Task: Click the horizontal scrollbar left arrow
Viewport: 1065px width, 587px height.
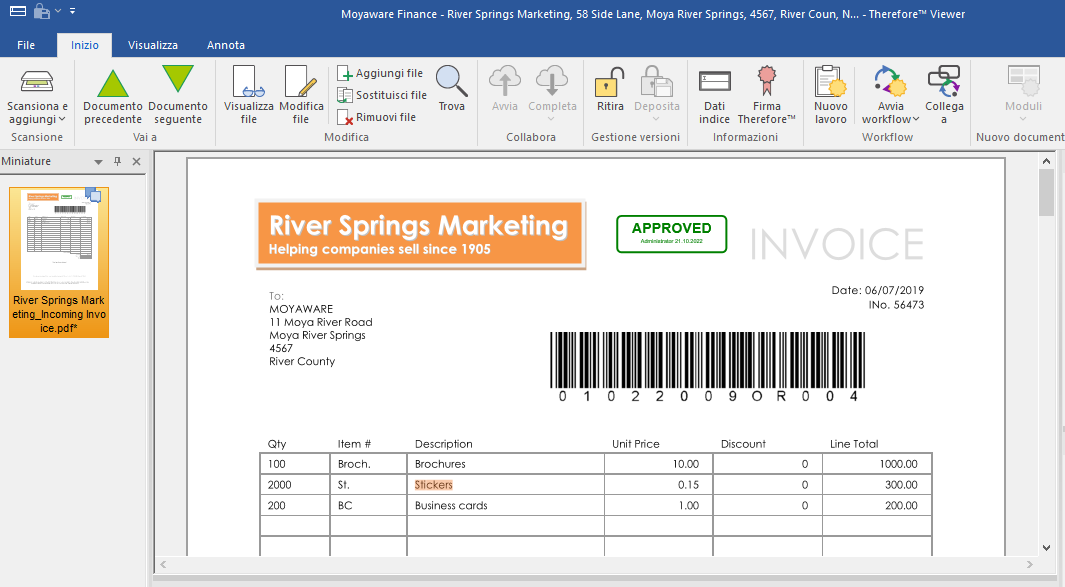Action: pyautogui.click(x=163, y=565)
